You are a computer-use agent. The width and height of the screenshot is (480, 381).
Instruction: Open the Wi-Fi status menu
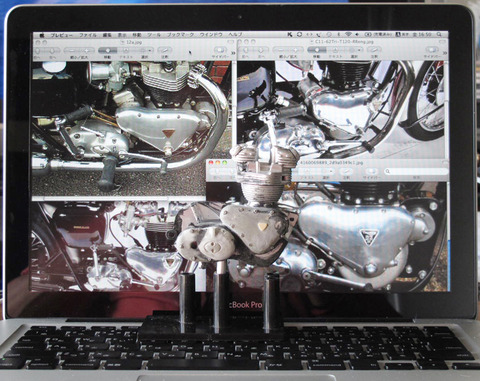point(348,34)
